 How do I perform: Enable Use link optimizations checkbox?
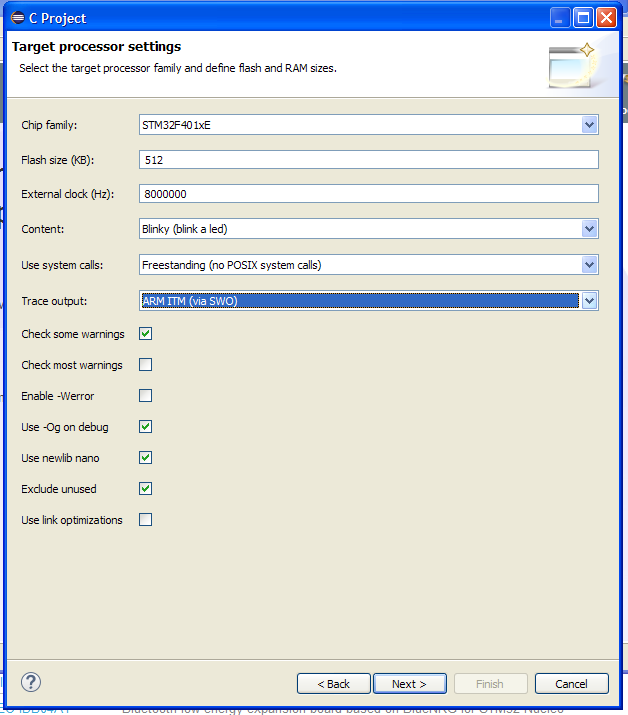tap(145, 520)
